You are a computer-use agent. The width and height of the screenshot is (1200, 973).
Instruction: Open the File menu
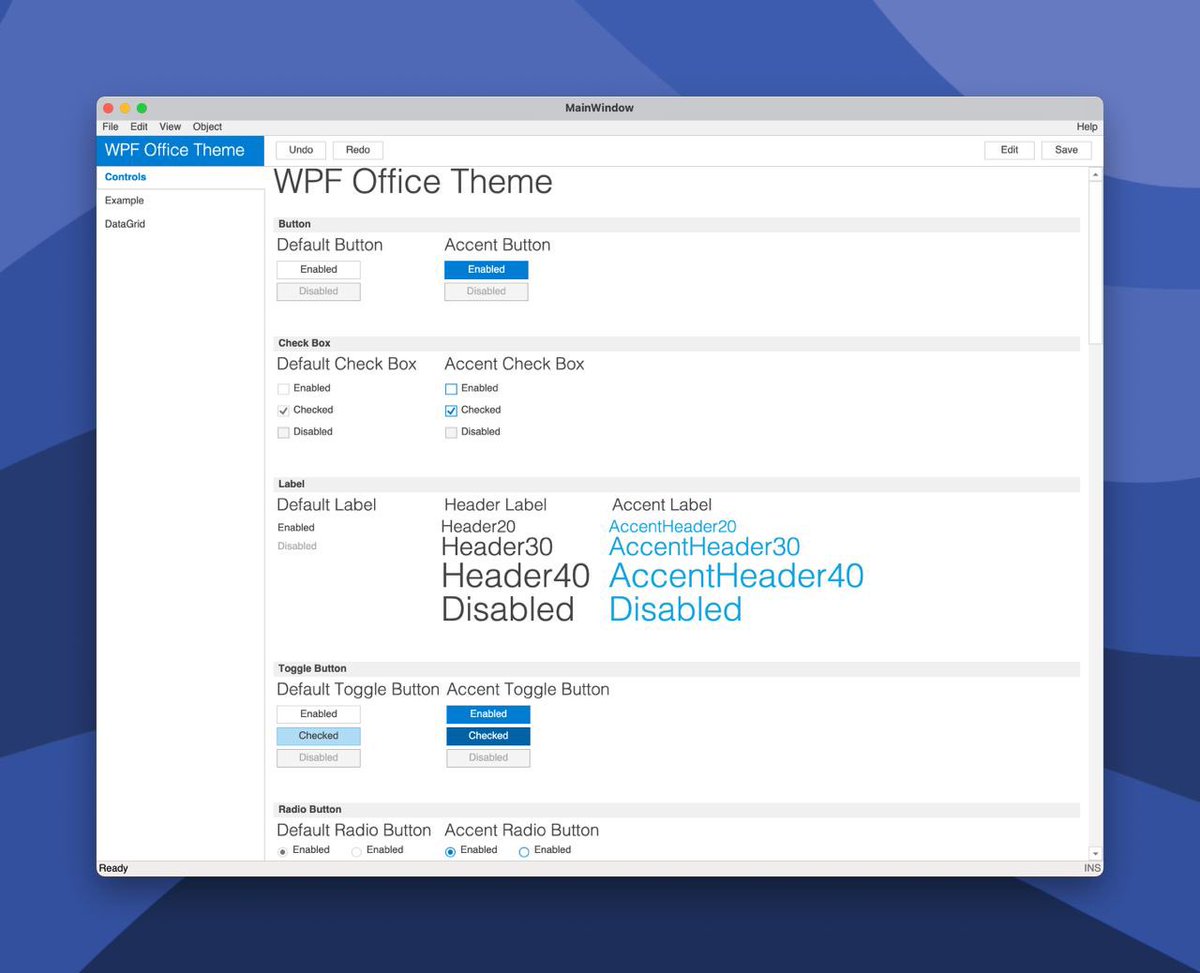pyautogui.click(x=110, y=127)
